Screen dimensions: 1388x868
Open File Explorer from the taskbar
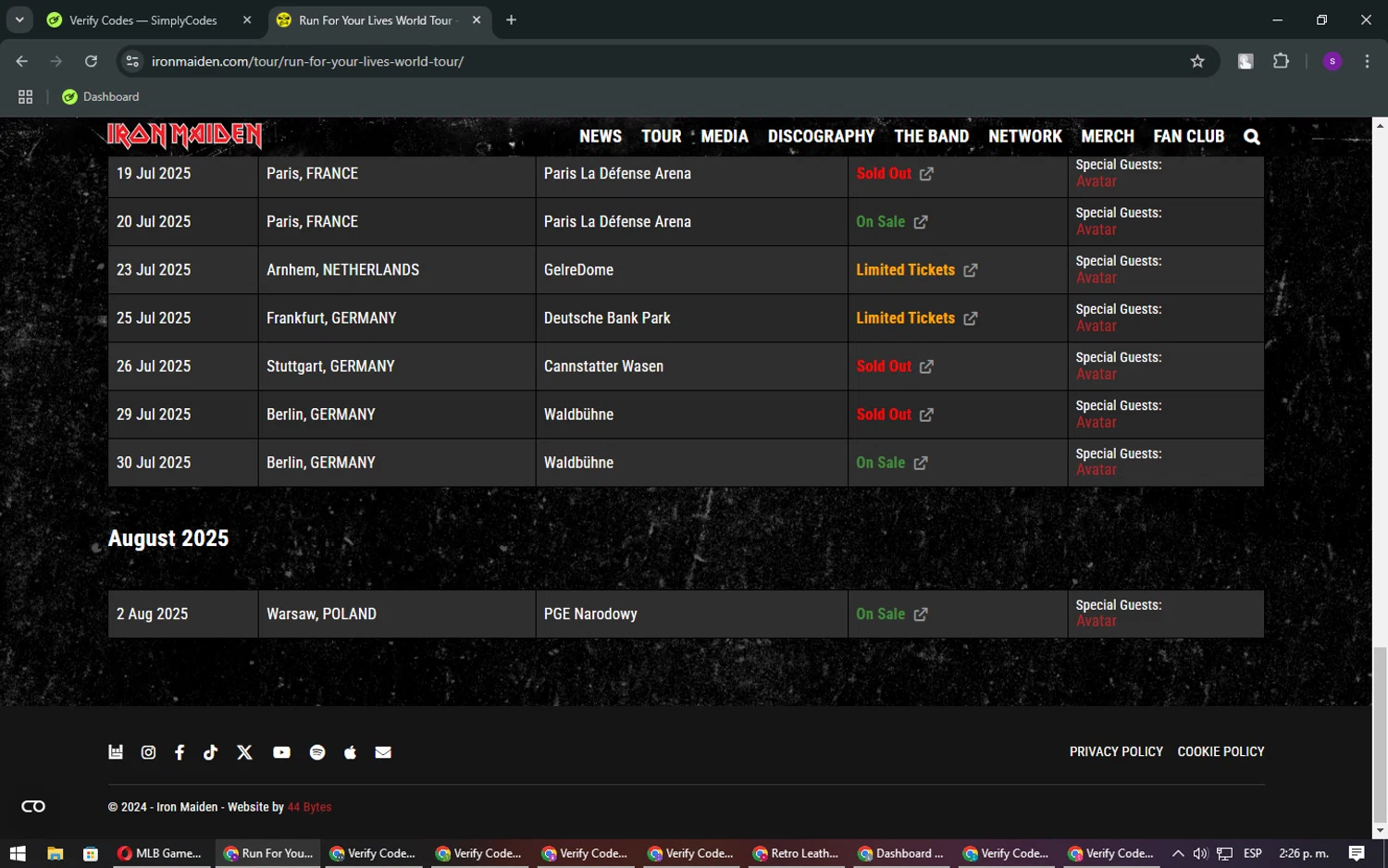[56, 853]
